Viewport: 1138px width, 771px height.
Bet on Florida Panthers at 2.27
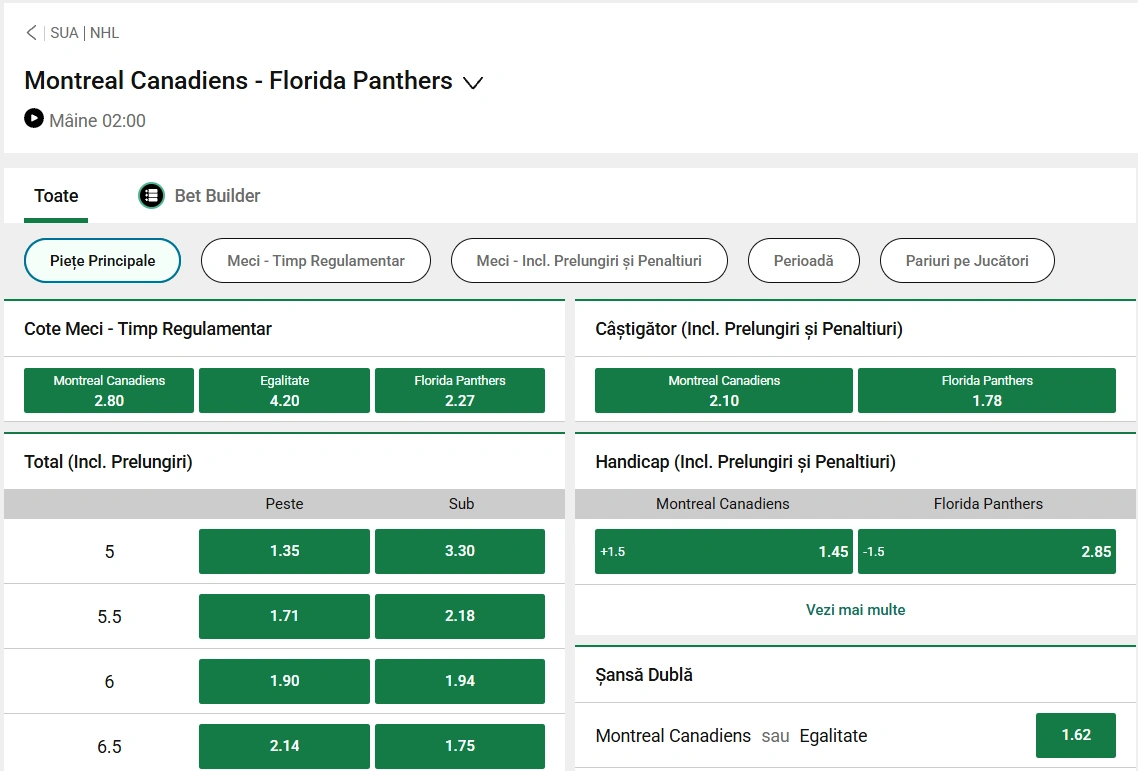[x=460, y=390]
